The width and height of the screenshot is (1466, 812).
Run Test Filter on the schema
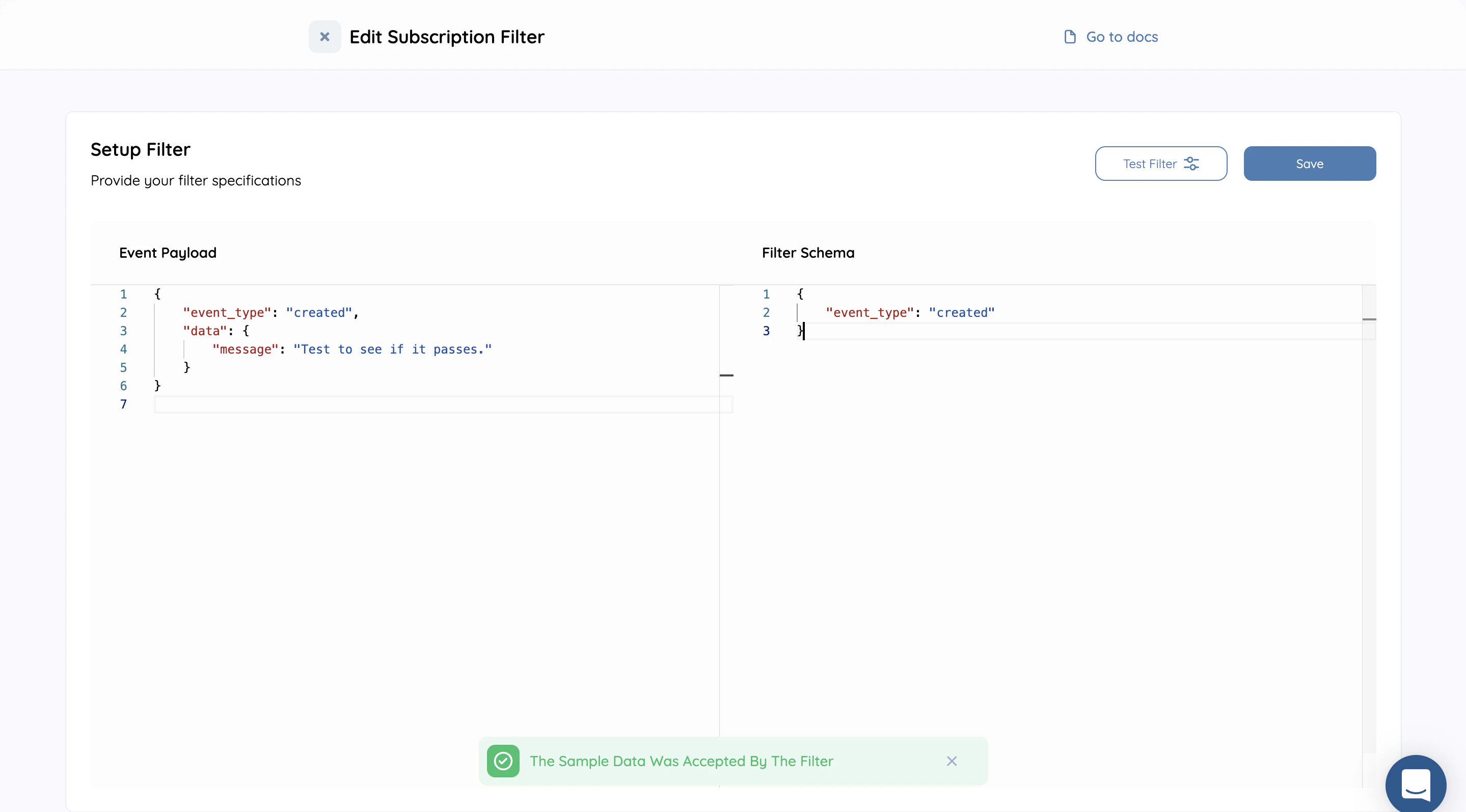(x=1161, y=164)
